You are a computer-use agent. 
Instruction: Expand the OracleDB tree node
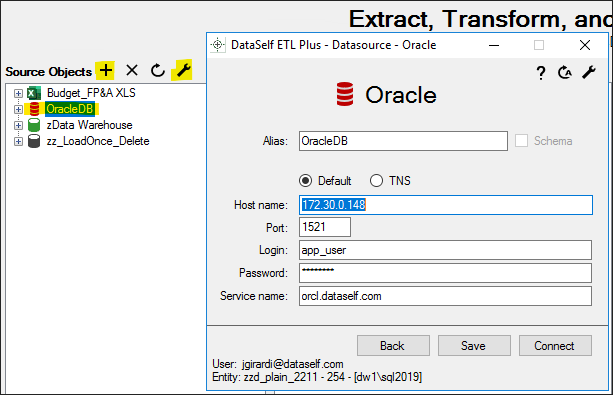[18, 109]
